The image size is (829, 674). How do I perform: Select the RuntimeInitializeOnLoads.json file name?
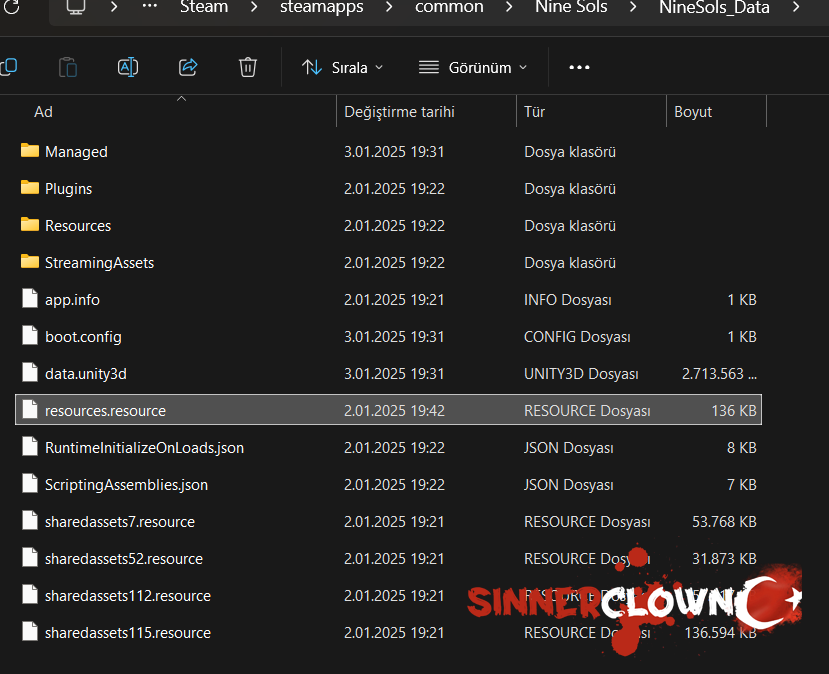point(144,448)
